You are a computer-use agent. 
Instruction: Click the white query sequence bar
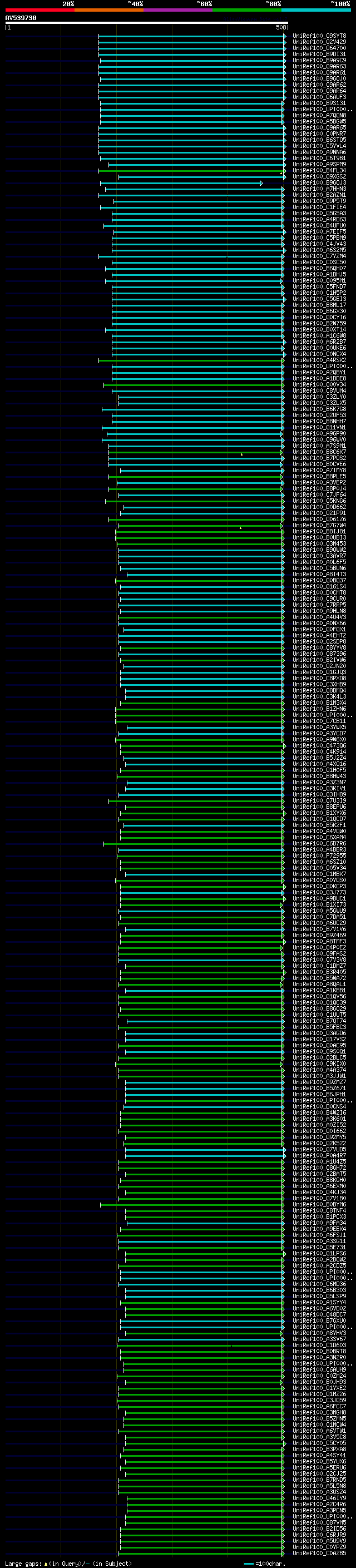[147, 22]
